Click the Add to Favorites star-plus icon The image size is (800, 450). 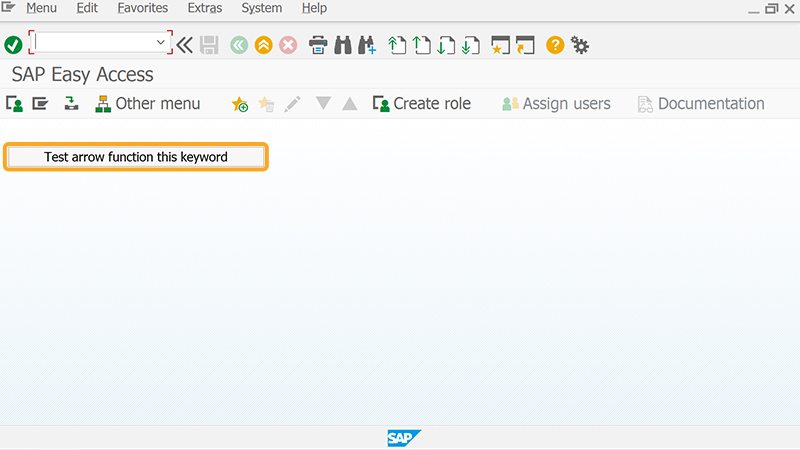pos(239,104)
